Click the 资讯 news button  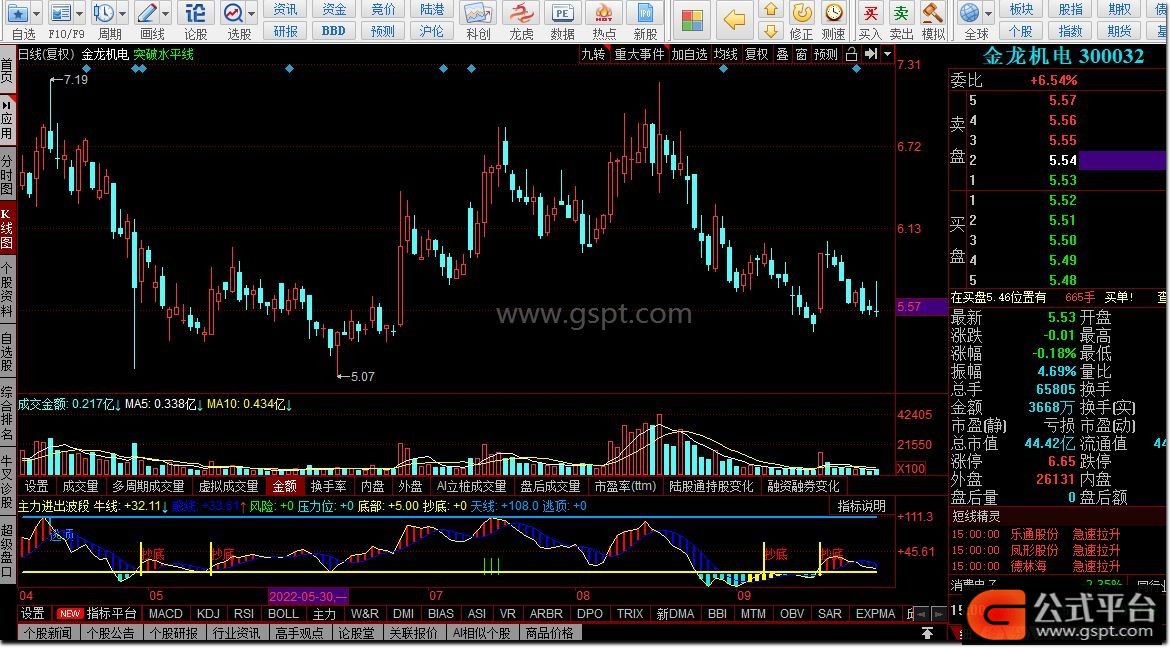286,10
